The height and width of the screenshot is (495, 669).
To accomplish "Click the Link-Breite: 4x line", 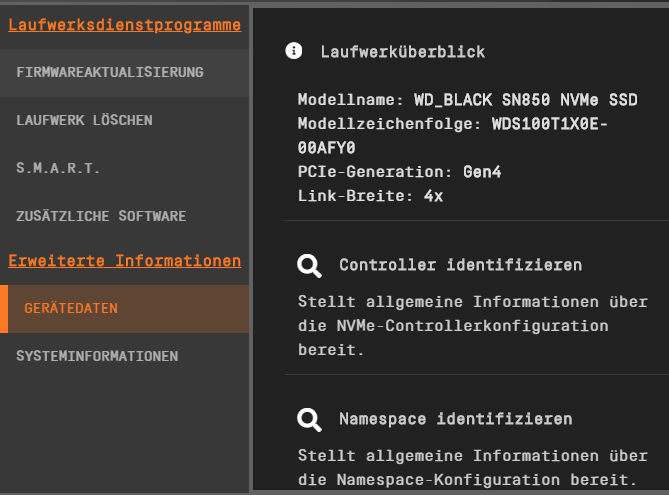I will click(x=370, y=196).
